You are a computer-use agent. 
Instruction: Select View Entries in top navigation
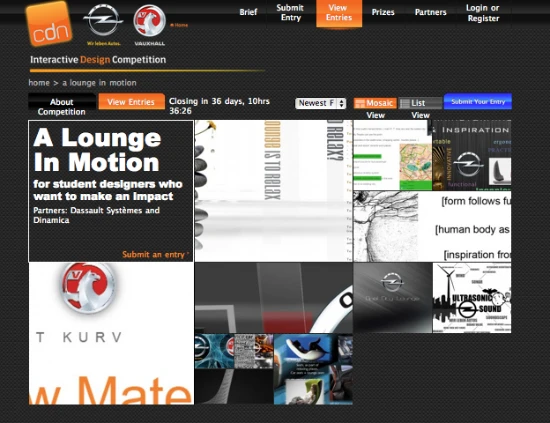[339, 13]
